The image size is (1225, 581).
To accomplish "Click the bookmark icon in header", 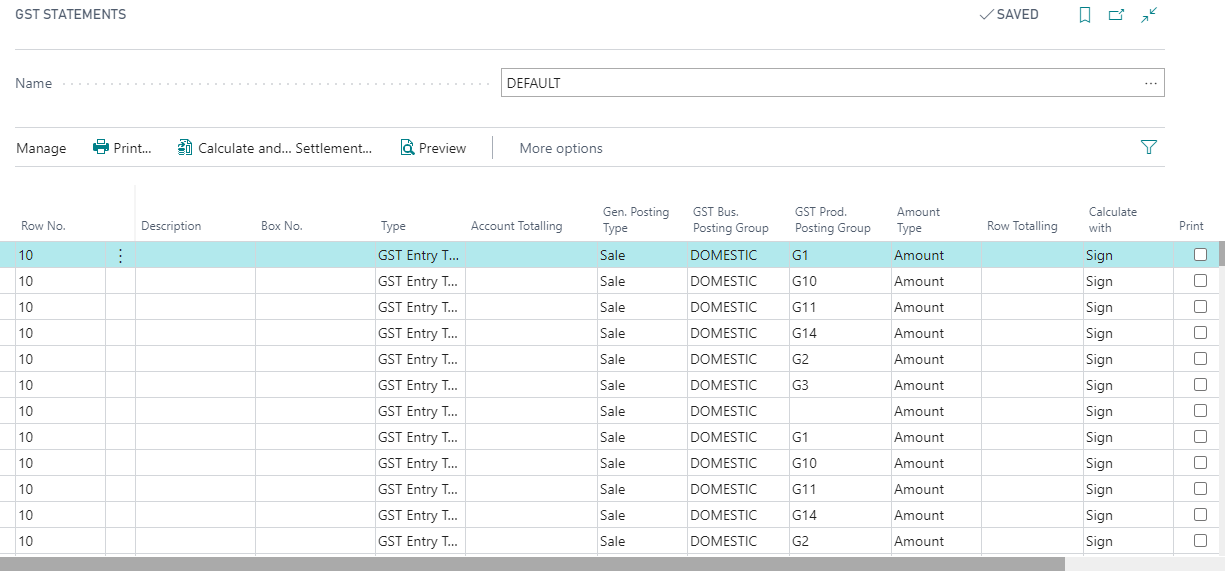I will [1085, 15].
